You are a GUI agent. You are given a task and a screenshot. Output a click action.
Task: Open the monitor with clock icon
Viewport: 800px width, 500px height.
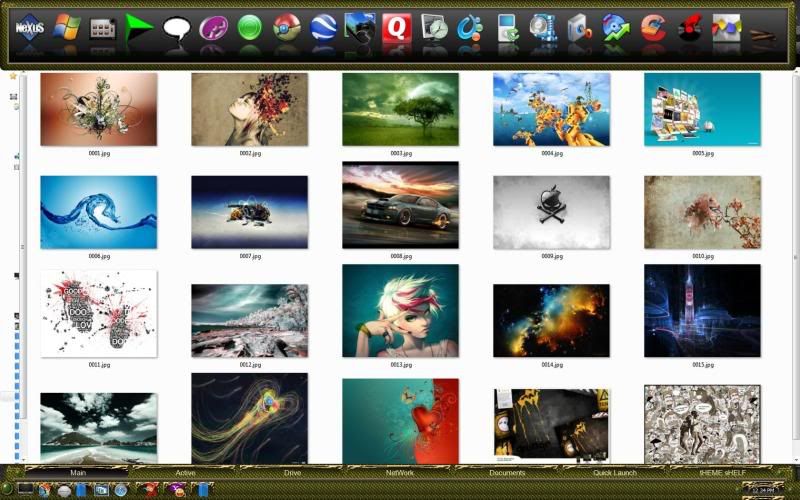(x=434, y=28)
